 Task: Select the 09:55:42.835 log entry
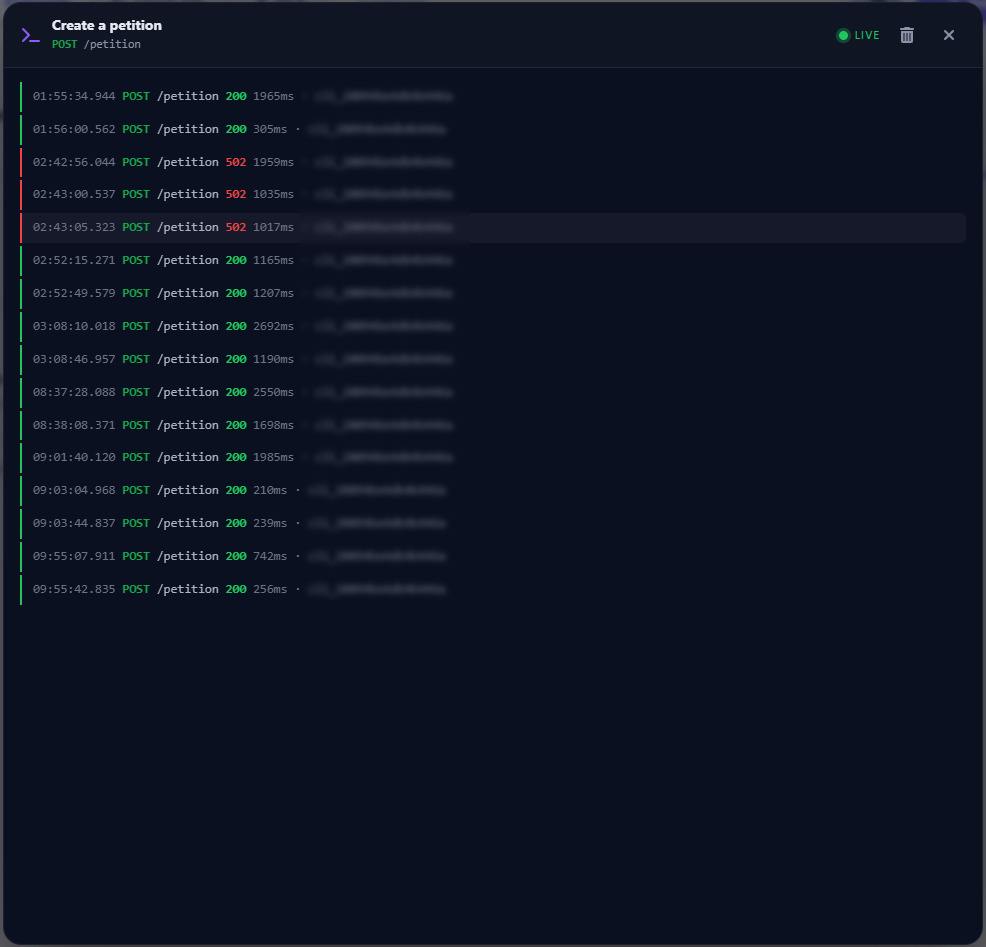[493, 589]
